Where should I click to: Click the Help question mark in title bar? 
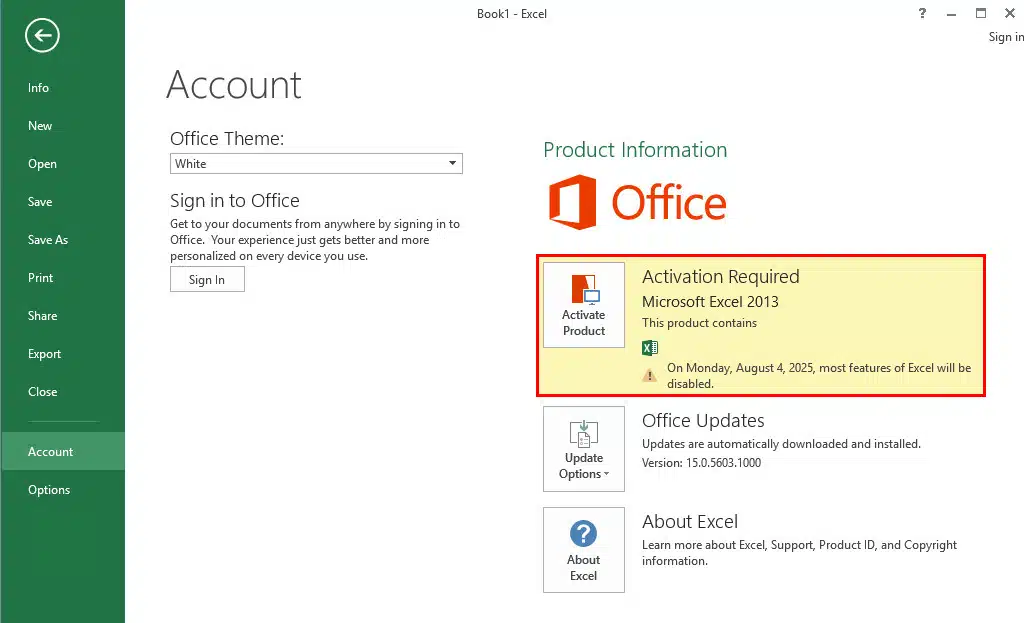[921, 13]
